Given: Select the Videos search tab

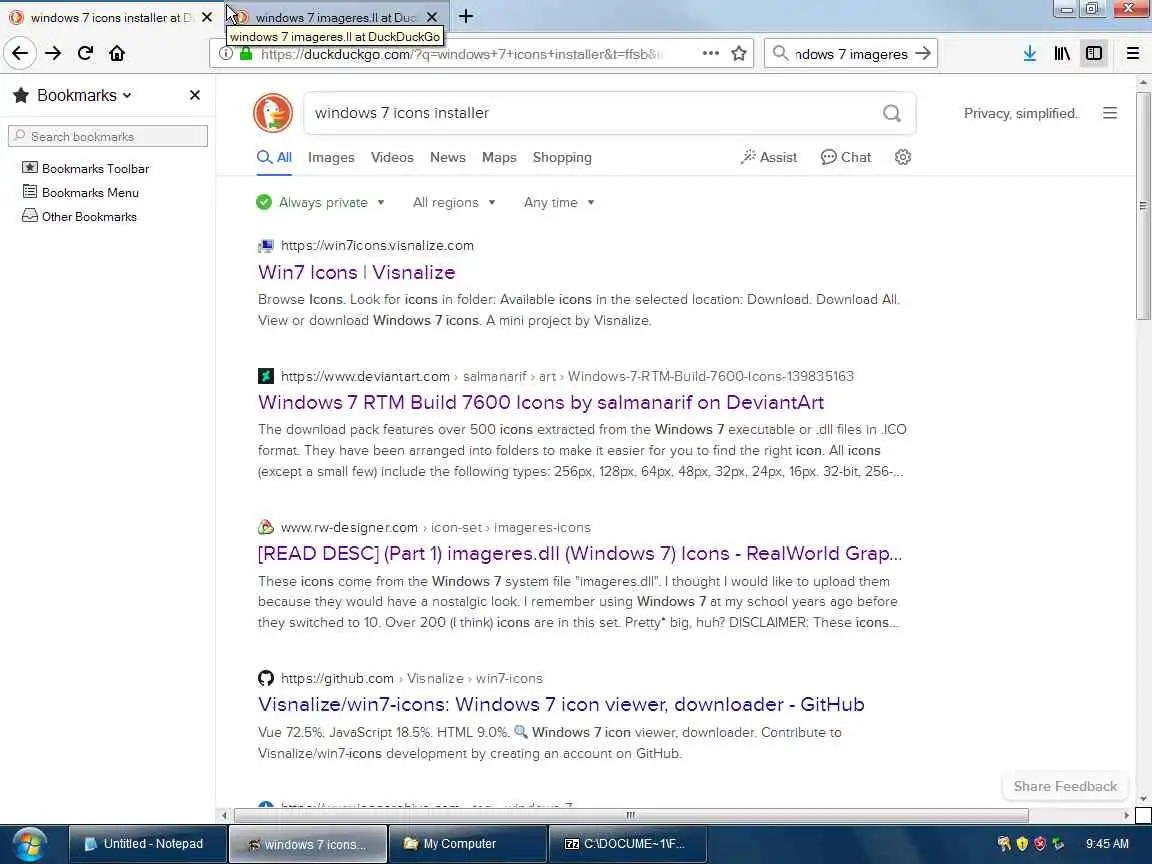Looking at the screenshot, I should (392, 157).
